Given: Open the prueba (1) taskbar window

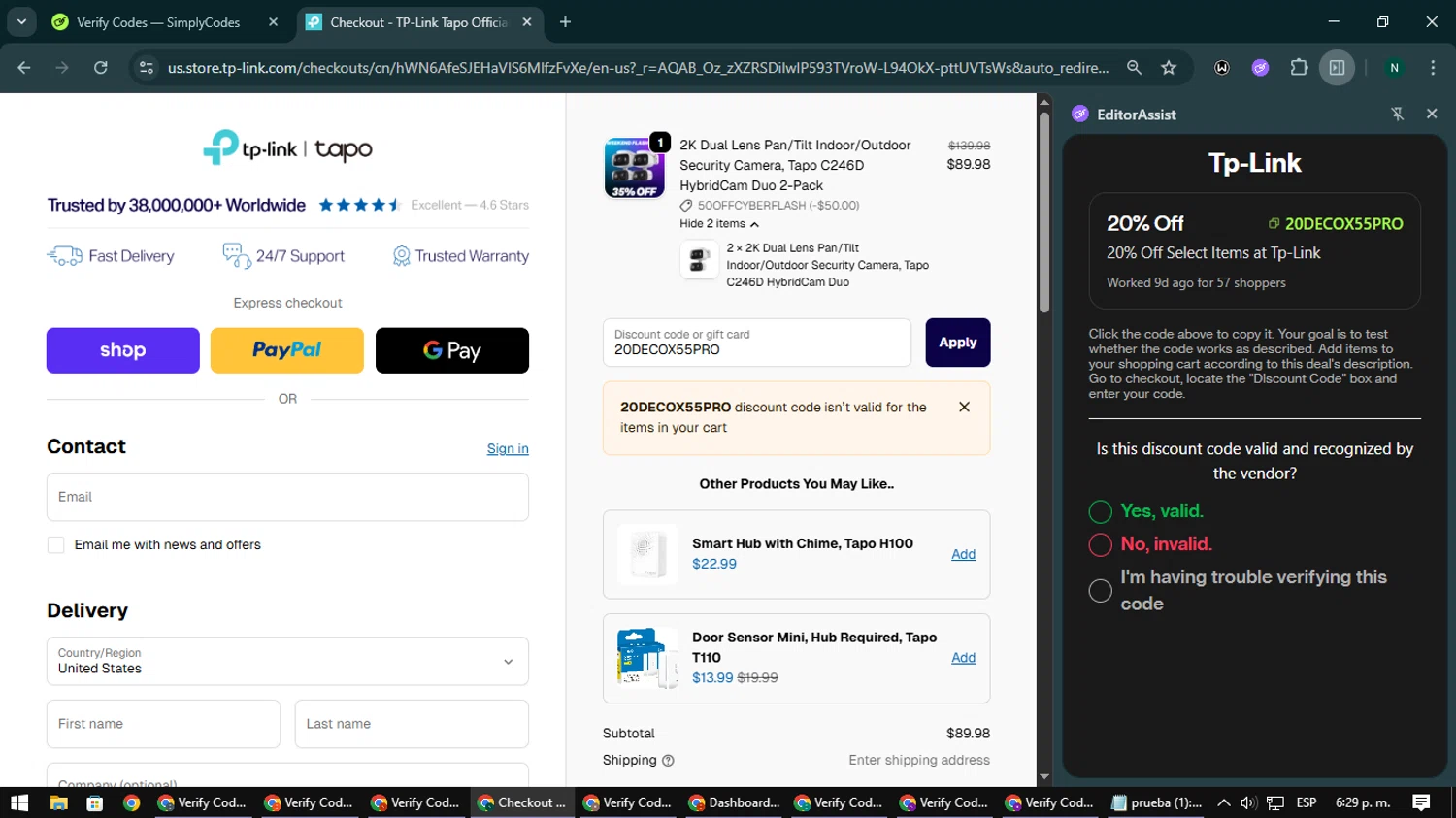Looking at the screenshot, I should (x=1157, y=802).
